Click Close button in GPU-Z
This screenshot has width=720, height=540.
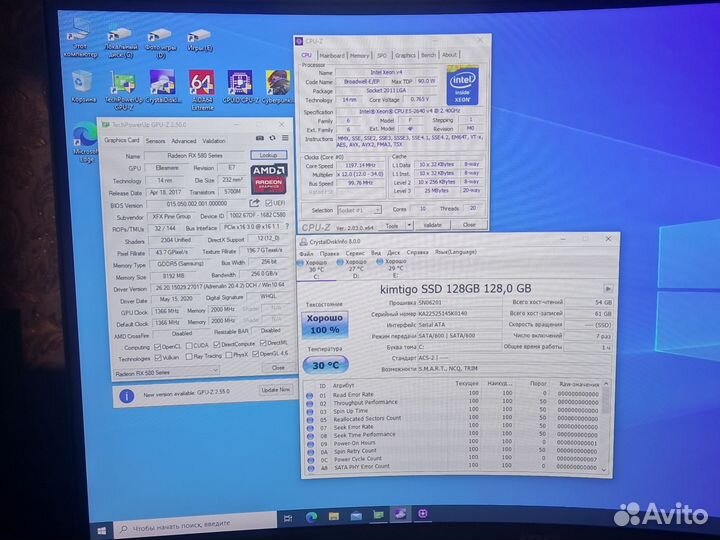coord(278,367)
